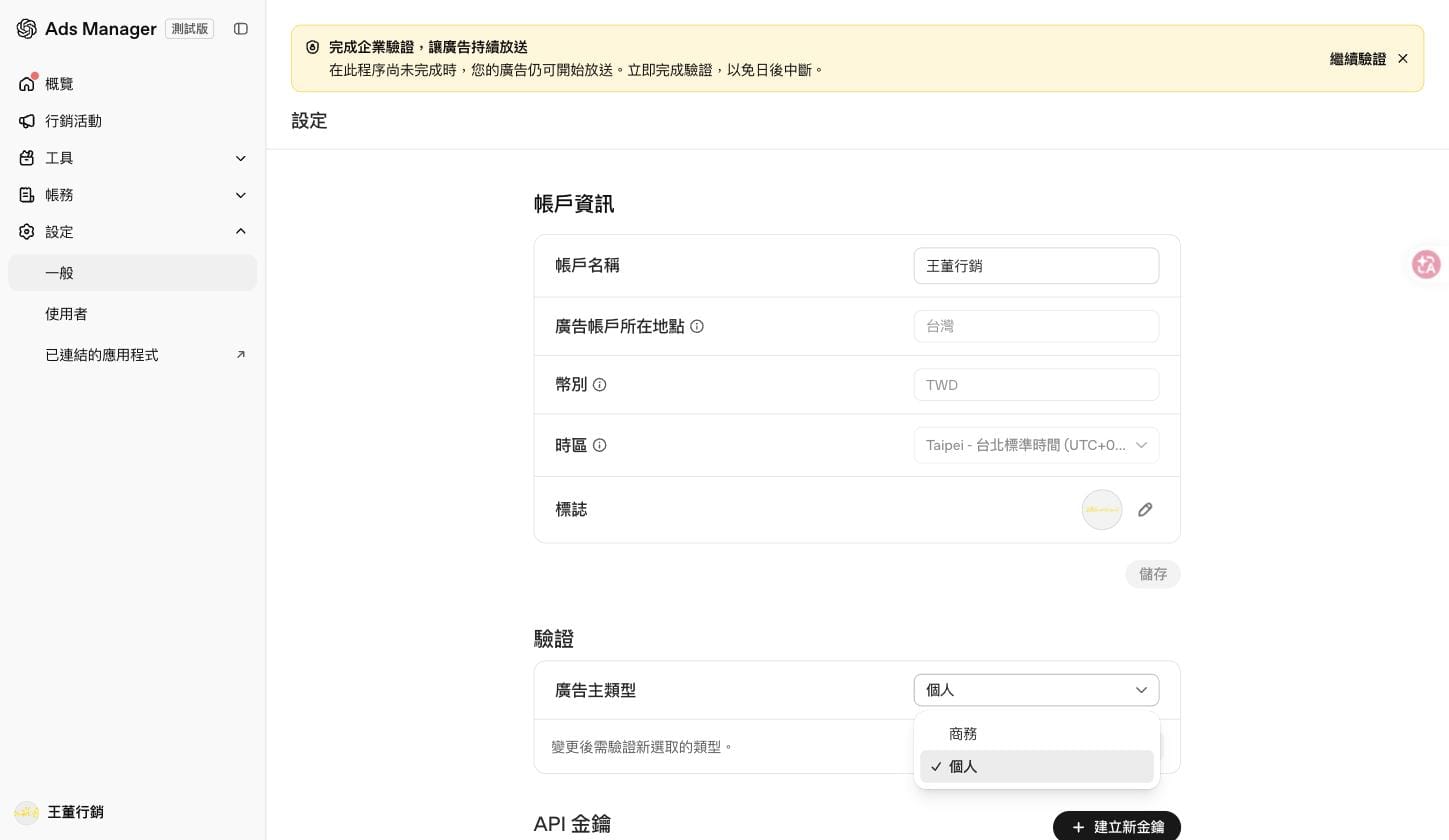Open the 時區 Taipei dropdown
The image size is (1449, 840).
[1036, 445]
